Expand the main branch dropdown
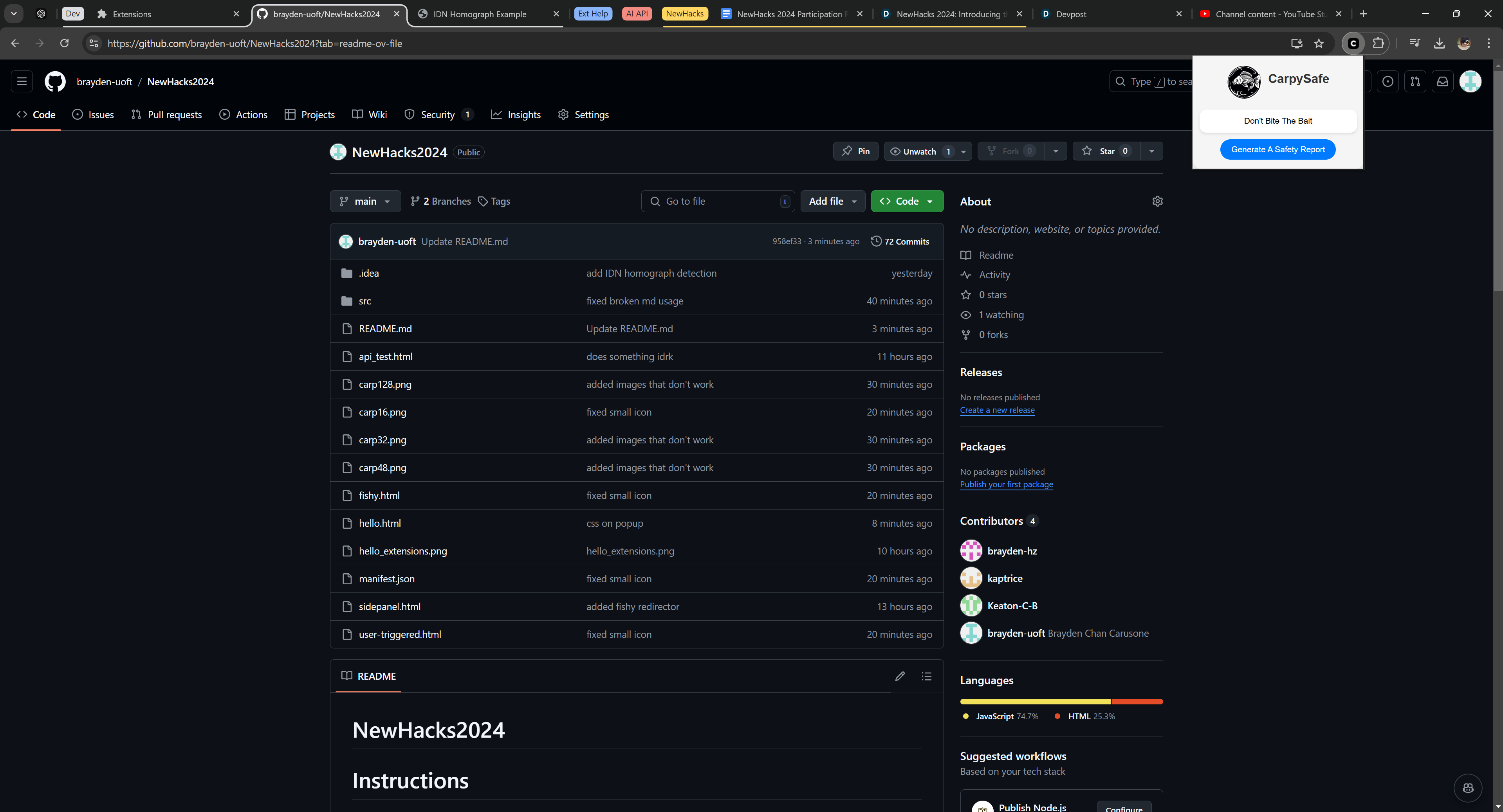 [365, 201]
